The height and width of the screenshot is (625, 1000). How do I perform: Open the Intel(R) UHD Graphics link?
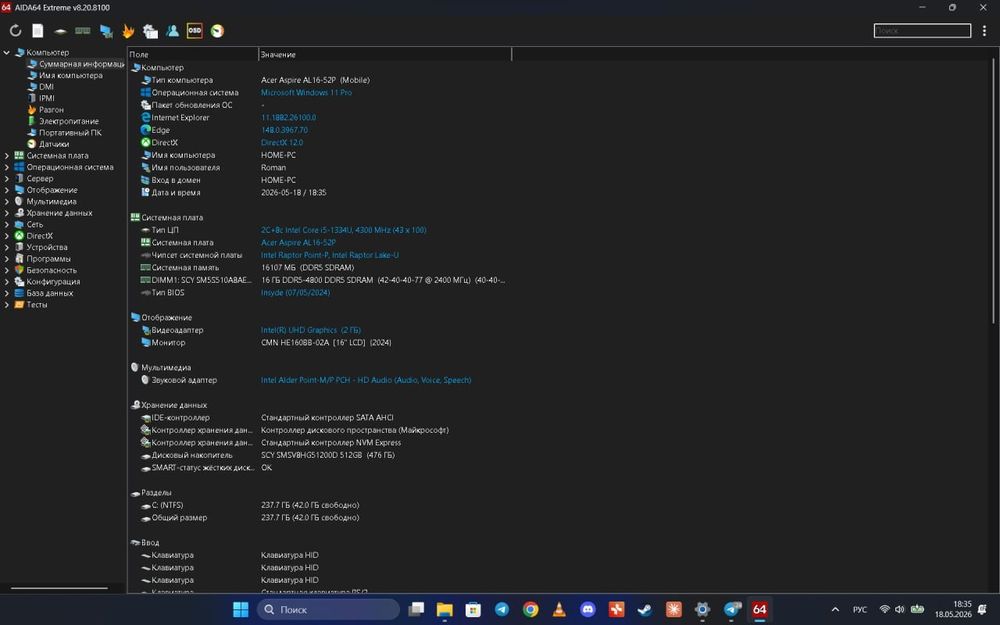click(311, 330)
